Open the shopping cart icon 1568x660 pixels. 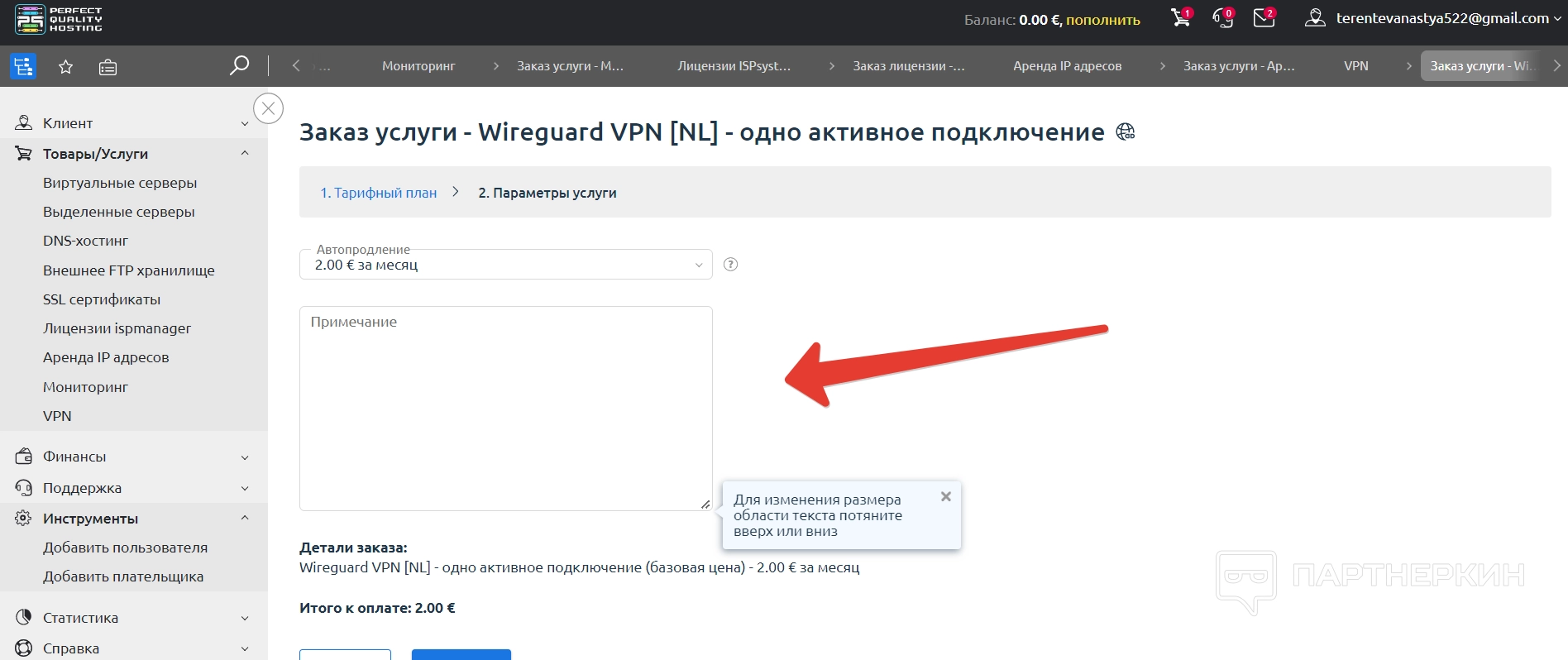[x=1182, y=17]
